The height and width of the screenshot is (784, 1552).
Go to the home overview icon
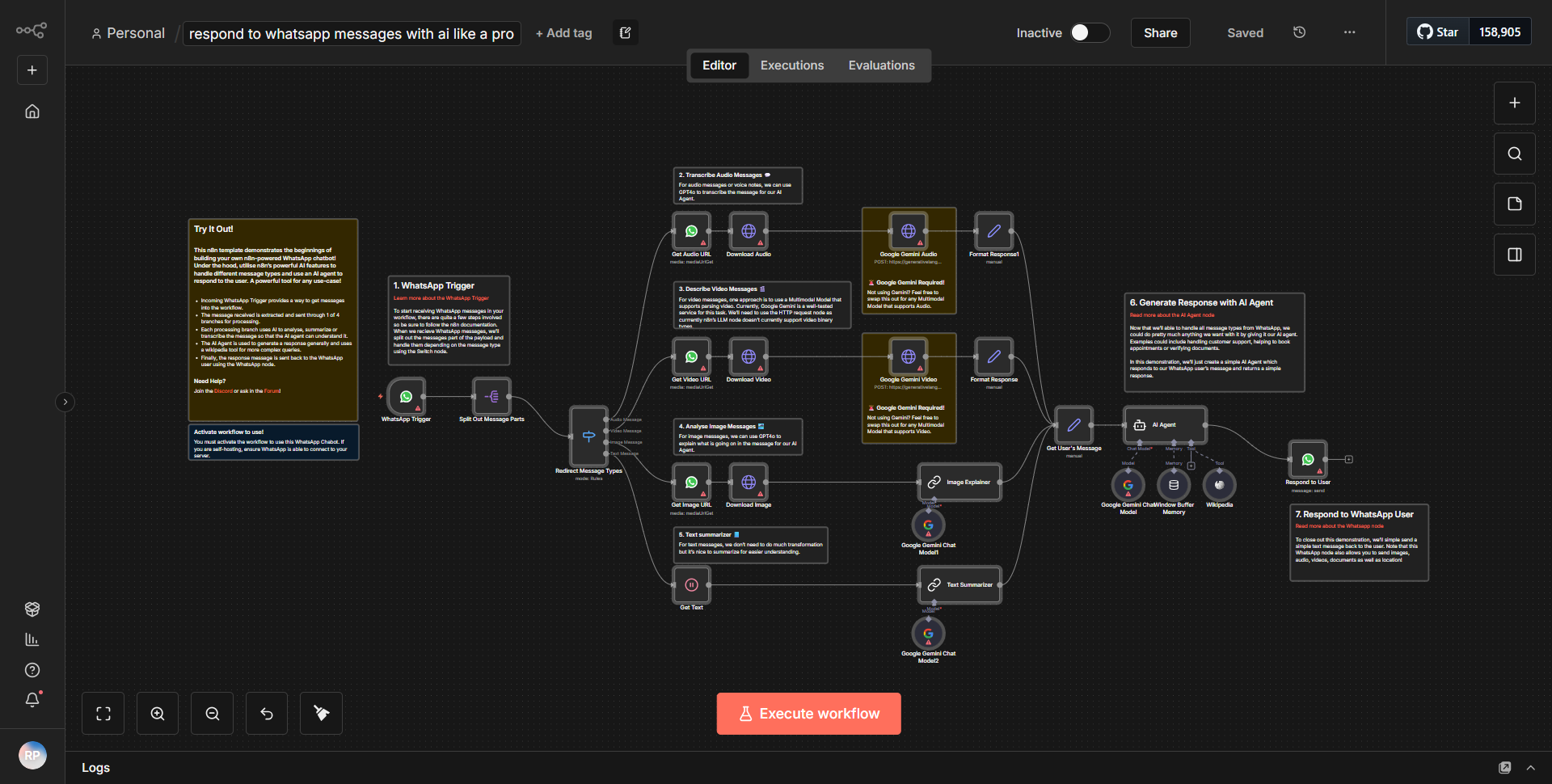point(32,112)
